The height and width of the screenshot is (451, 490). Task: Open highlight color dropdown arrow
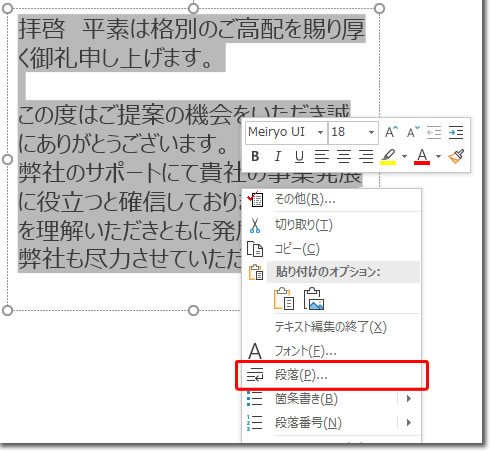tap(404, 156)
